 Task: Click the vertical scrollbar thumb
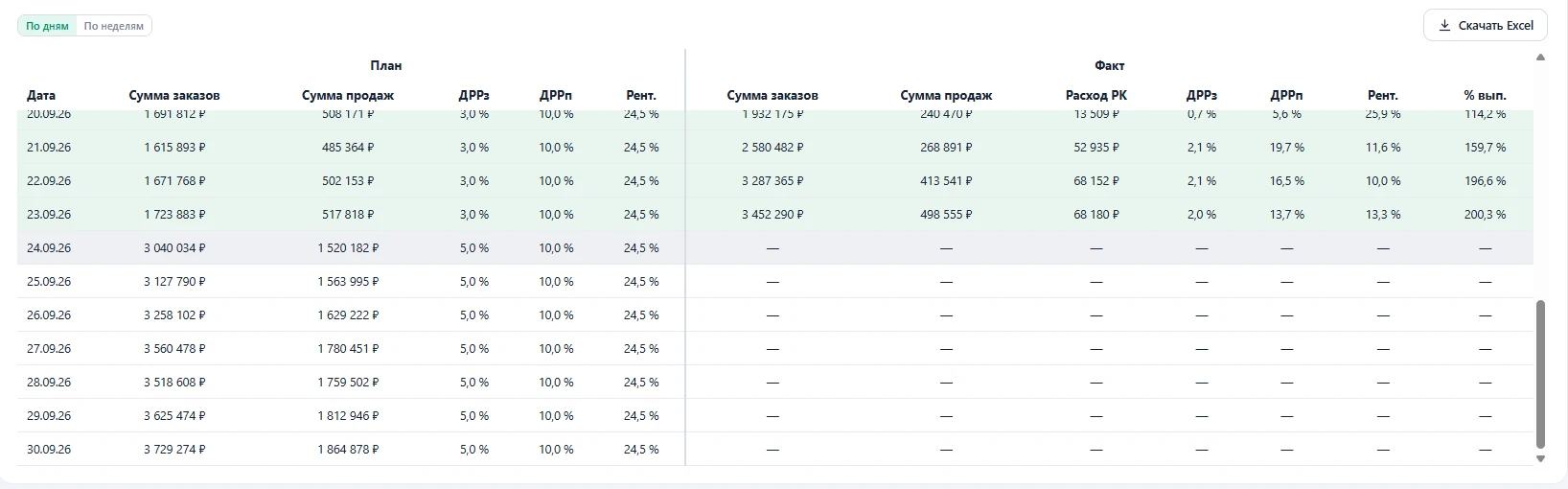(1541, 374)
